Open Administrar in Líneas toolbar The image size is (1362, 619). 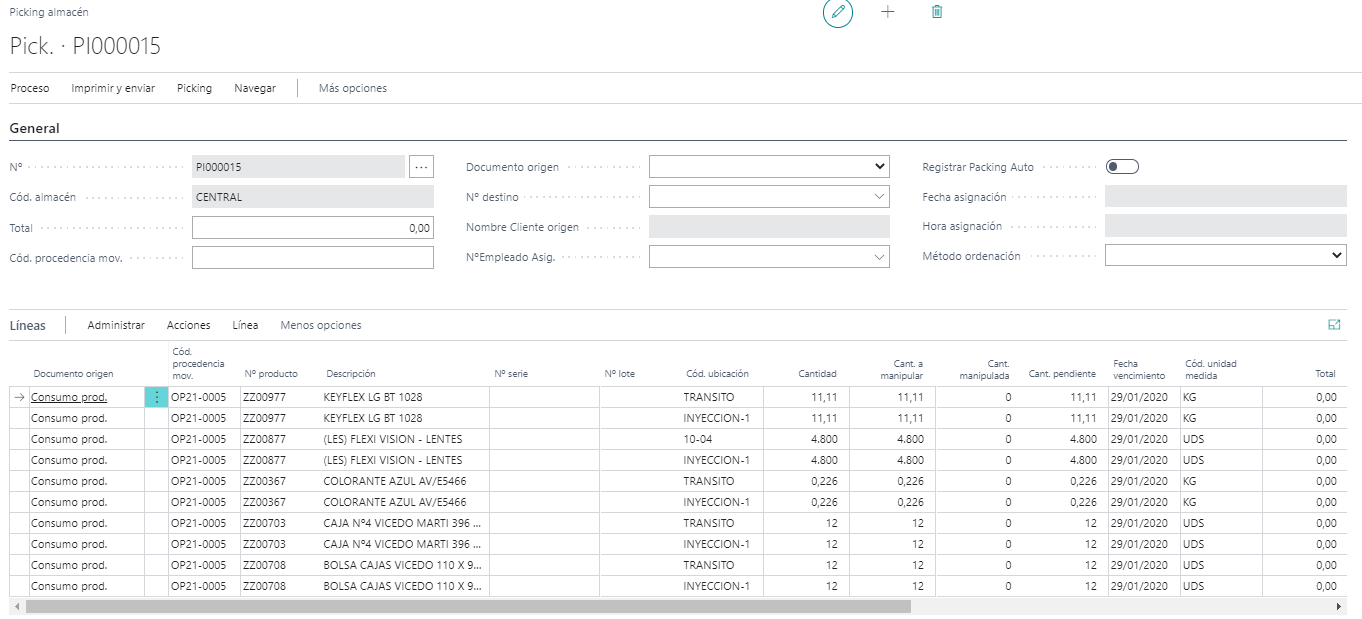(116, 325)
